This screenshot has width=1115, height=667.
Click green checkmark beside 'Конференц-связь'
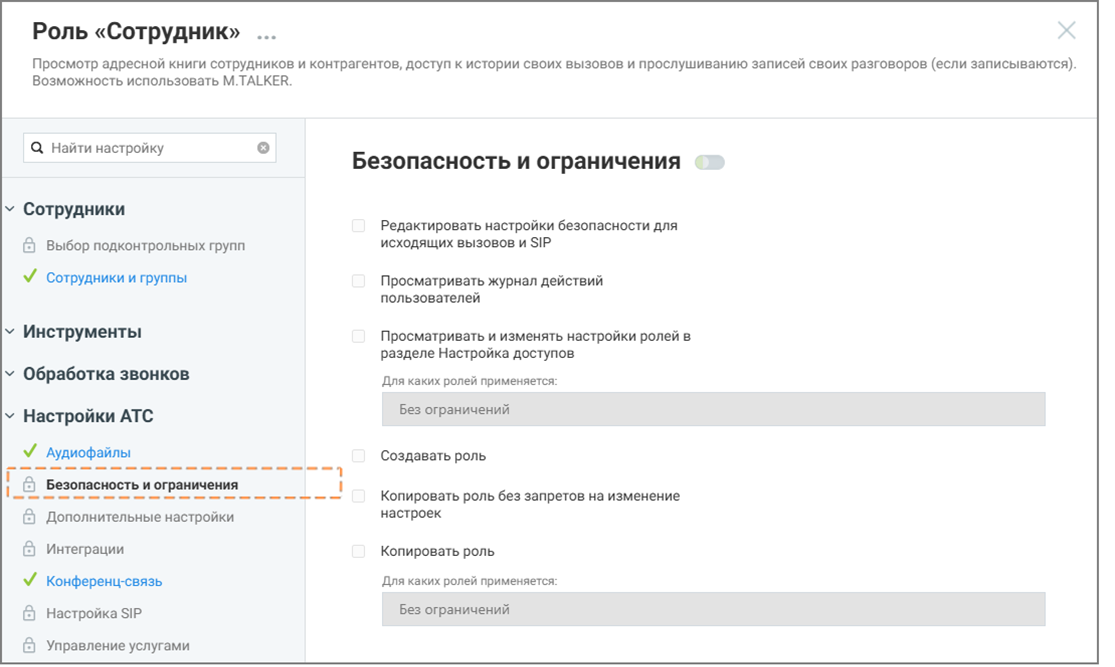tap(29, 579)
